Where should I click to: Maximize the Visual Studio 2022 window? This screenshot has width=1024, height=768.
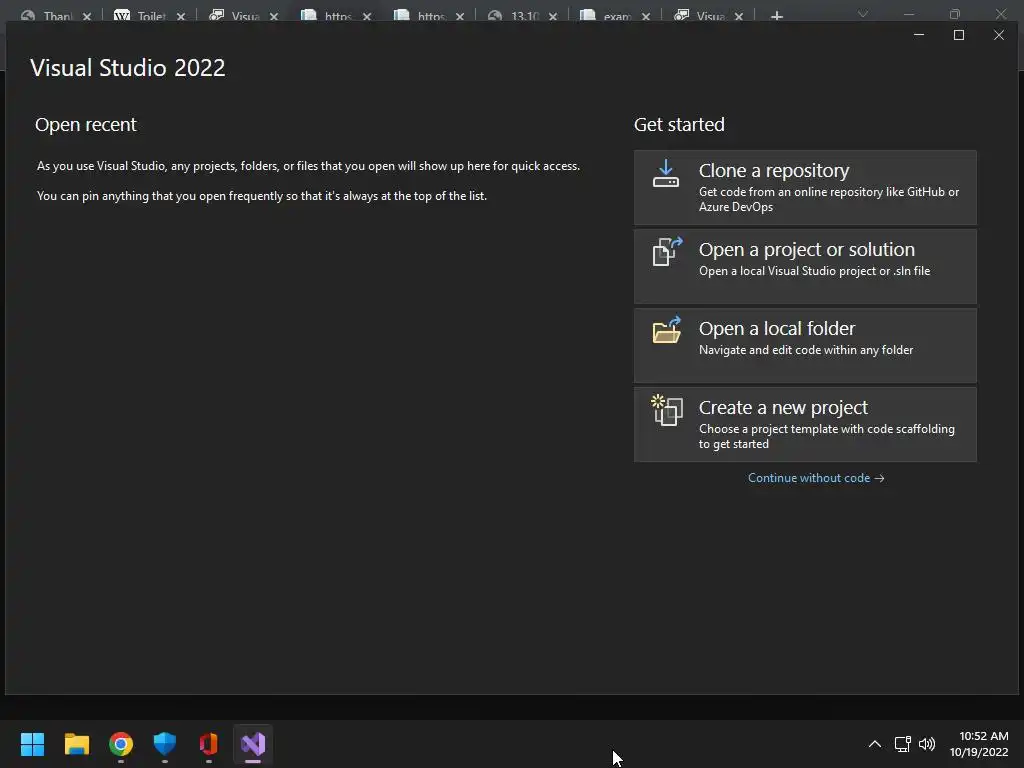(x=959, y=35)
